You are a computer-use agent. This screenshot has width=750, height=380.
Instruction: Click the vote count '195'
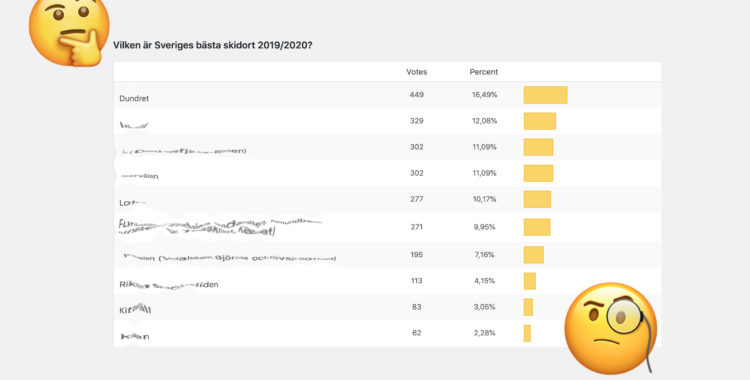417,255
